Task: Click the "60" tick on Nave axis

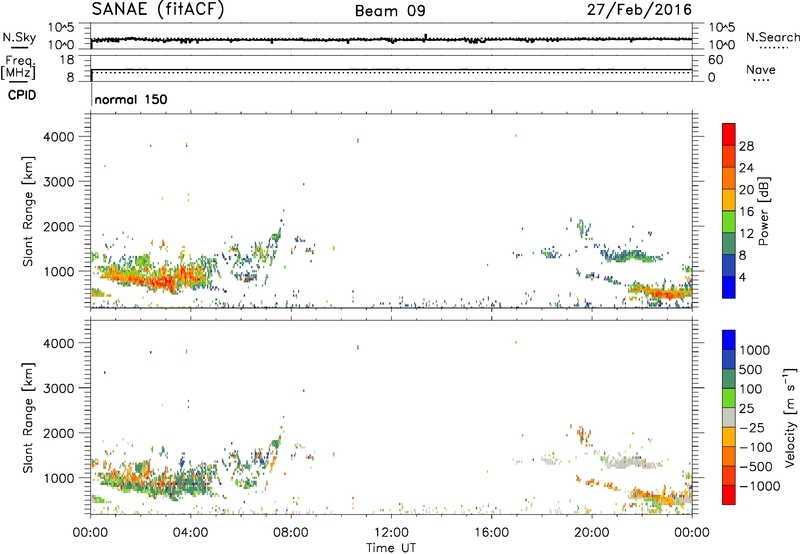Action: point(715,60)
